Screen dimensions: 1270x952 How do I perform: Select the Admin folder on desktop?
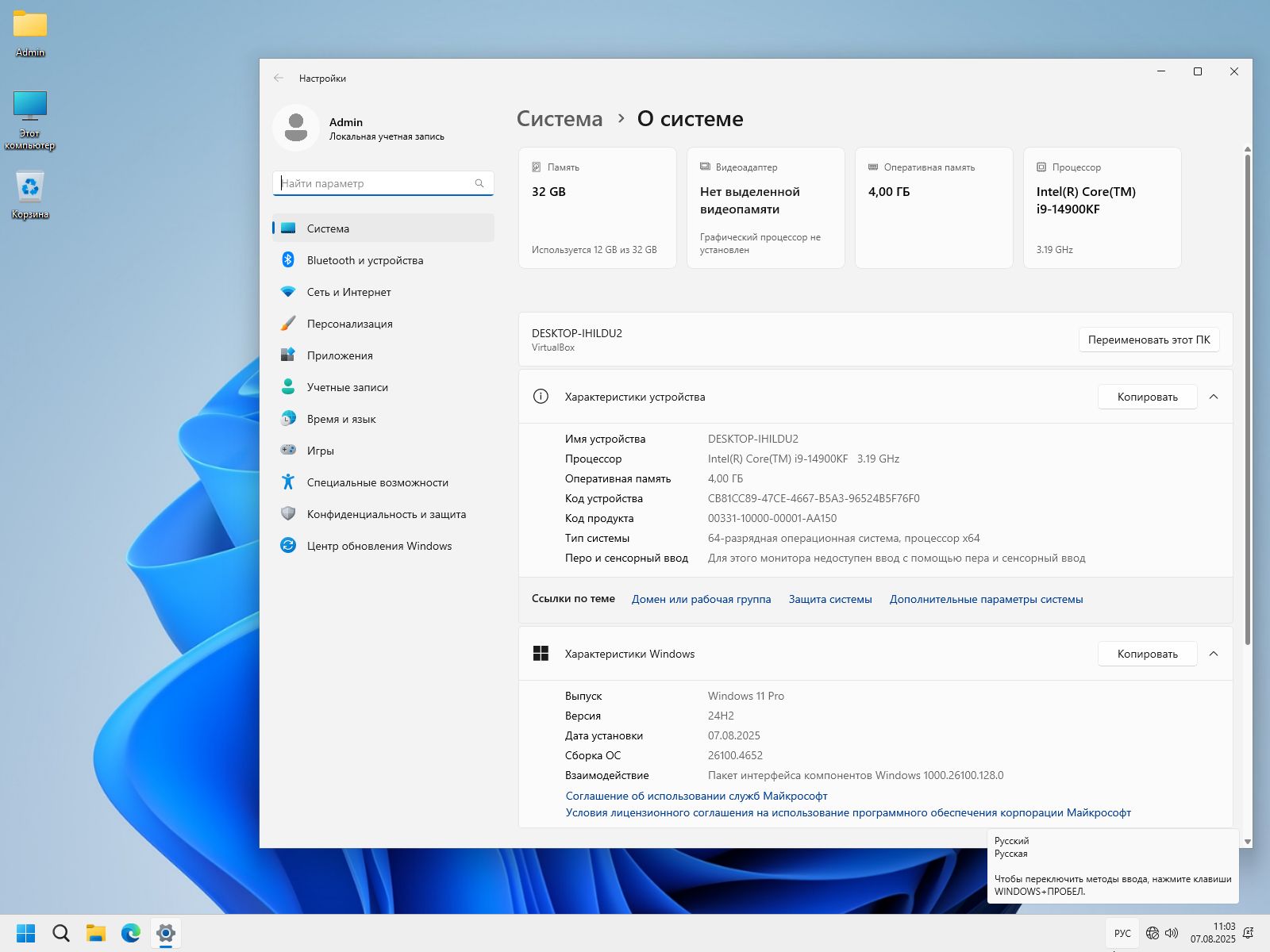pos(30,34)
